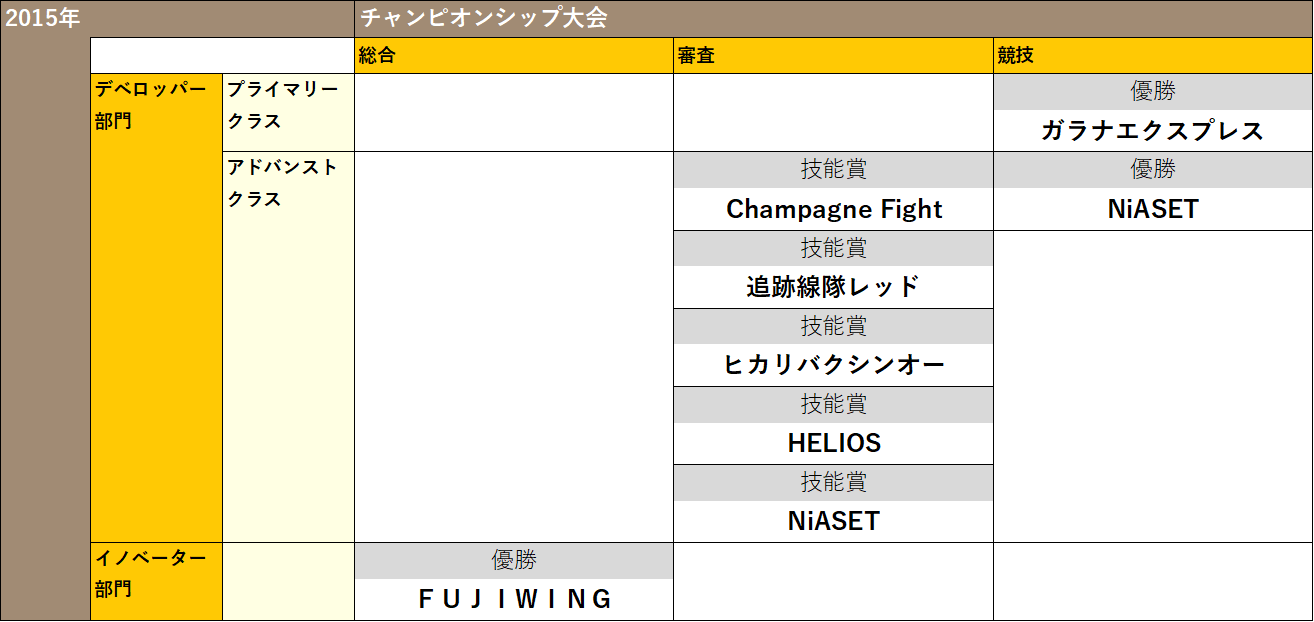Image resolution: width=1314 pixels, height=622 pixels.
Task: Select the ガラナエクスプレス team cell
Action: pyautogui.click(x=1152, y=131)
